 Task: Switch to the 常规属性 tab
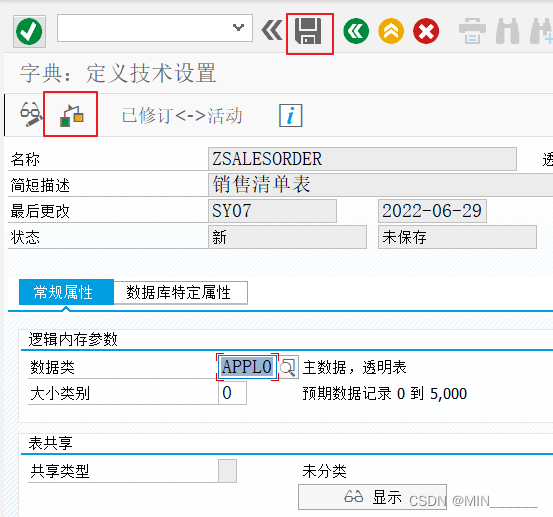coord(66,292)
